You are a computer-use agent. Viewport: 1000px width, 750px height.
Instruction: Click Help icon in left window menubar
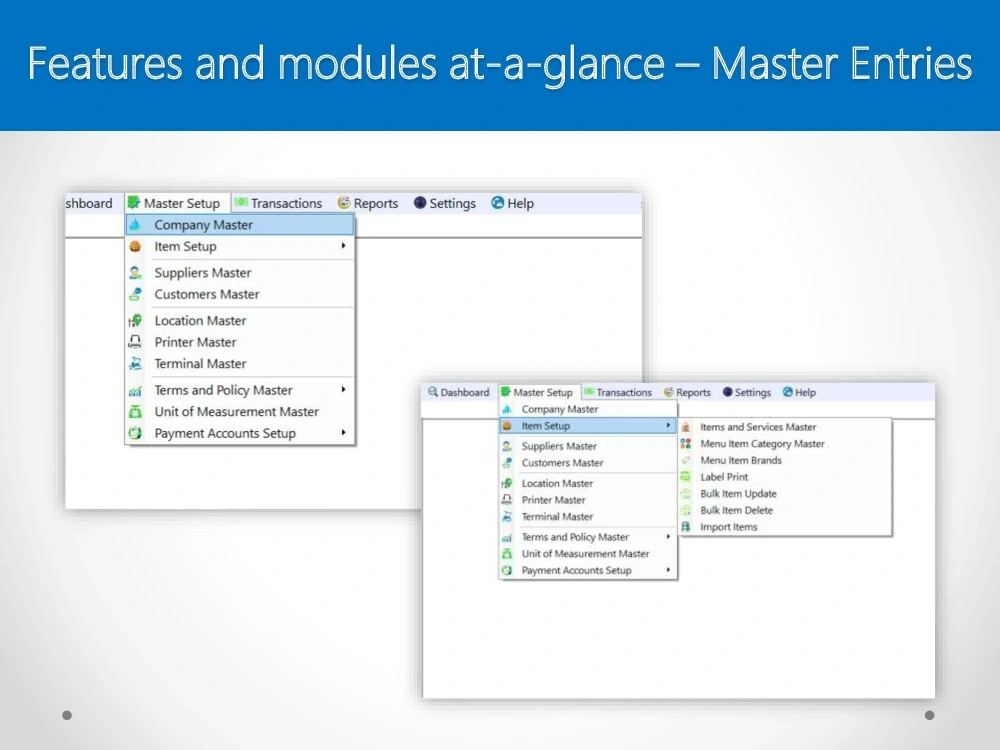click(497, 203)
